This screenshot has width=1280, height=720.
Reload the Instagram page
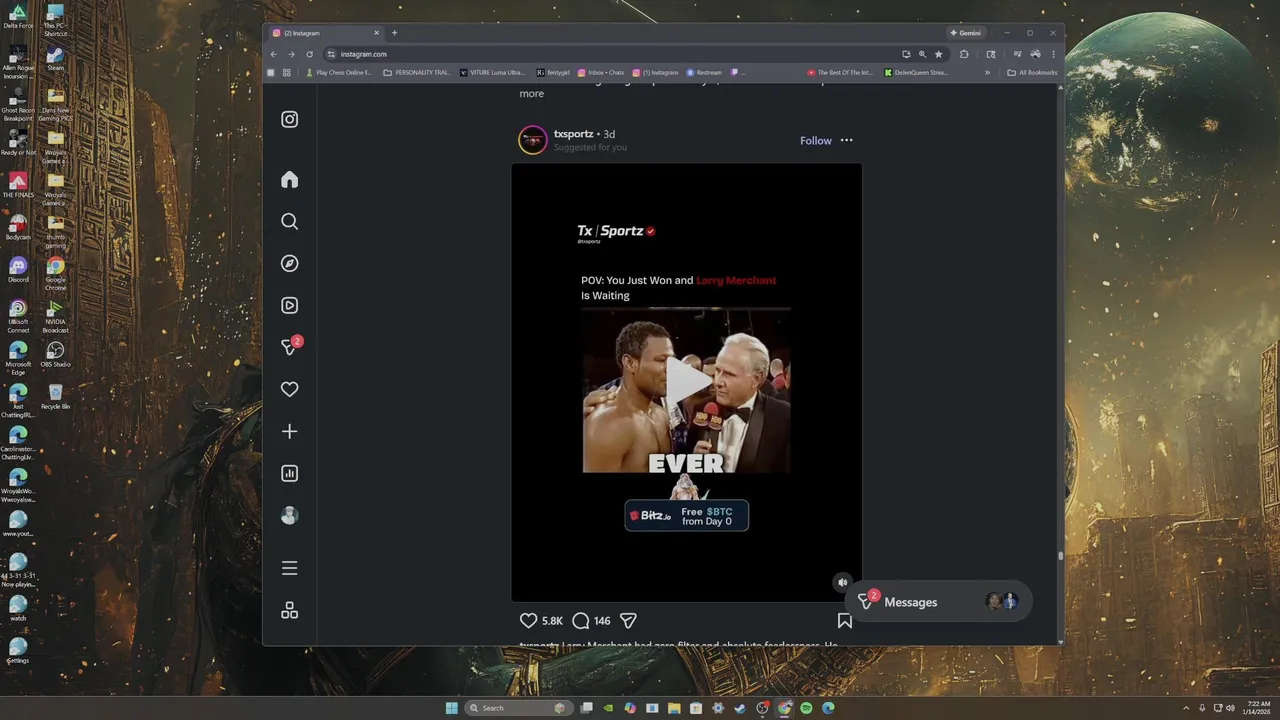[309, 54]
